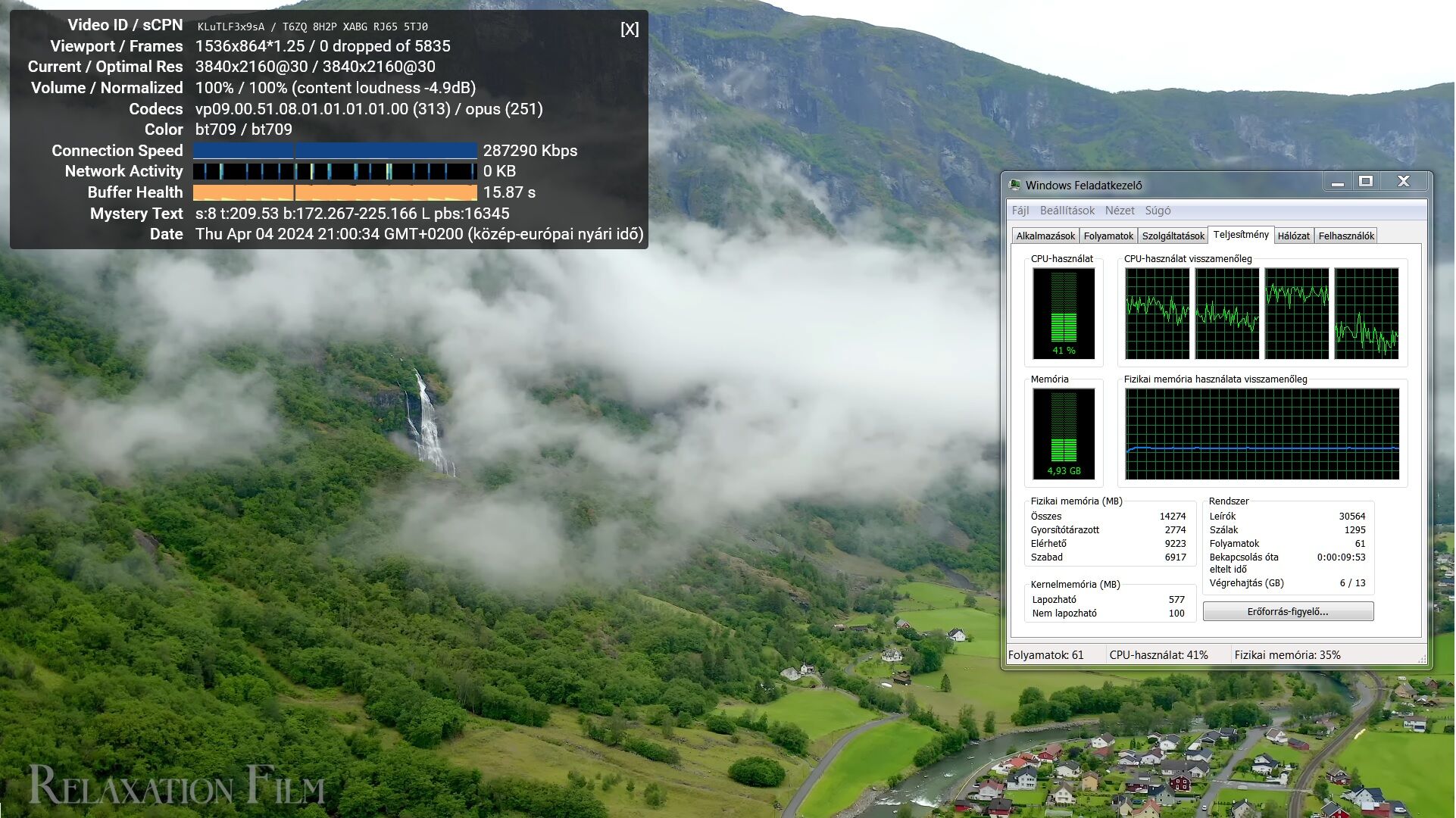Close the Windows Feladatkezelő window
1456x818 pixels.
tap(1404, 182)
